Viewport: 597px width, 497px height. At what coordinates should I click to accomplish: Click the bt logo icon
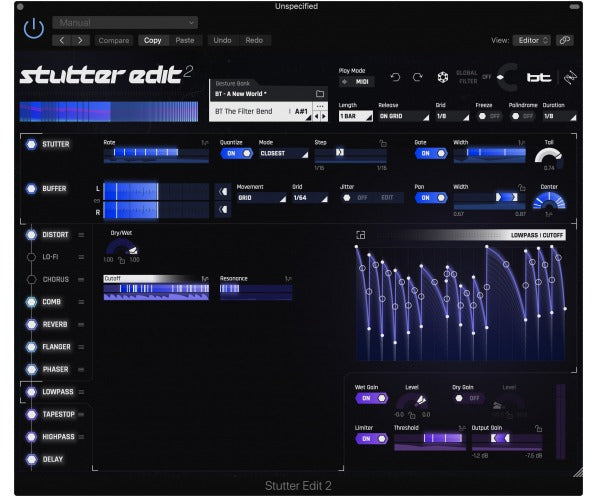tap(539, 78)
